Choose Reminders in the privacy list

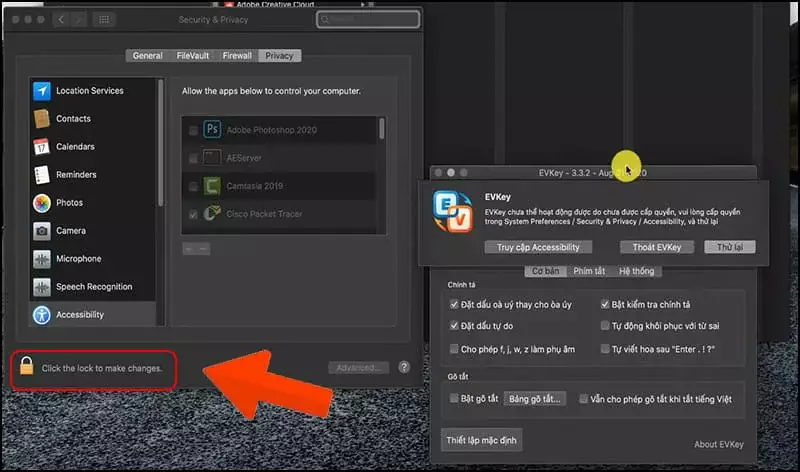[x=76, y=175]
